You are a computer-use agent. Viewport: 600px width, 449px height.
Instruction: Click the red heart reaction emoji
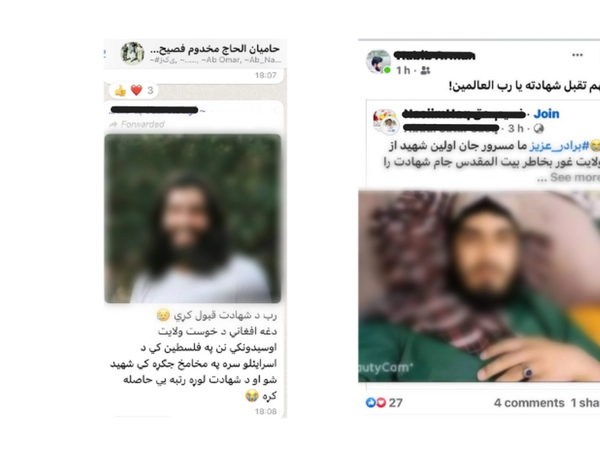pyautogui.click(x=137, y=90)
